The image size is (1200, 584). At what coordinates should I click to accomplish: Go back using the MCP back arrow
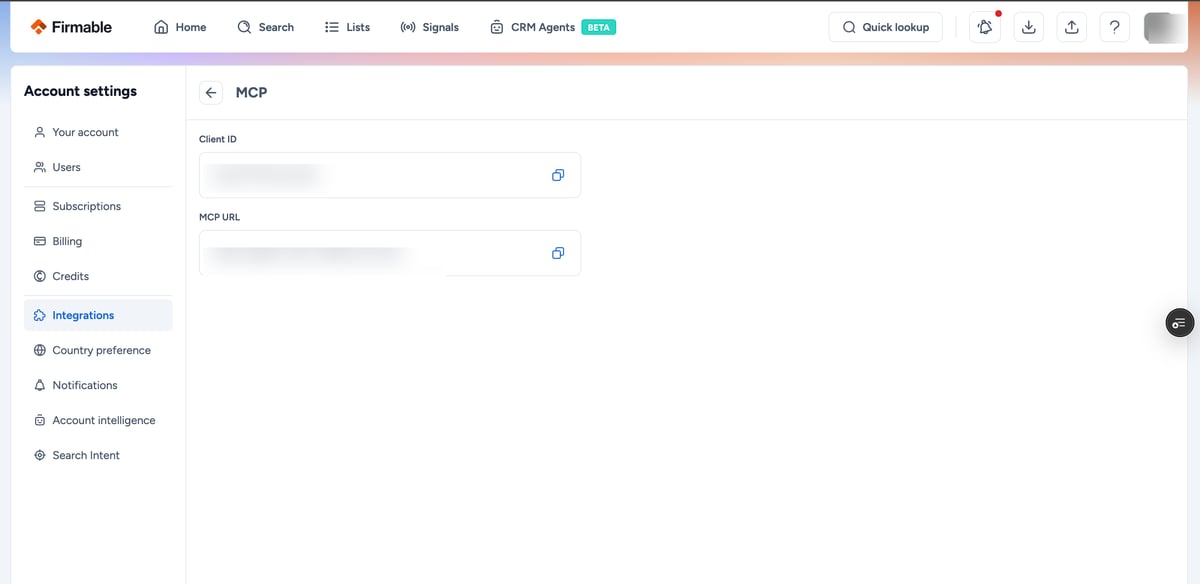click(210, 92)
